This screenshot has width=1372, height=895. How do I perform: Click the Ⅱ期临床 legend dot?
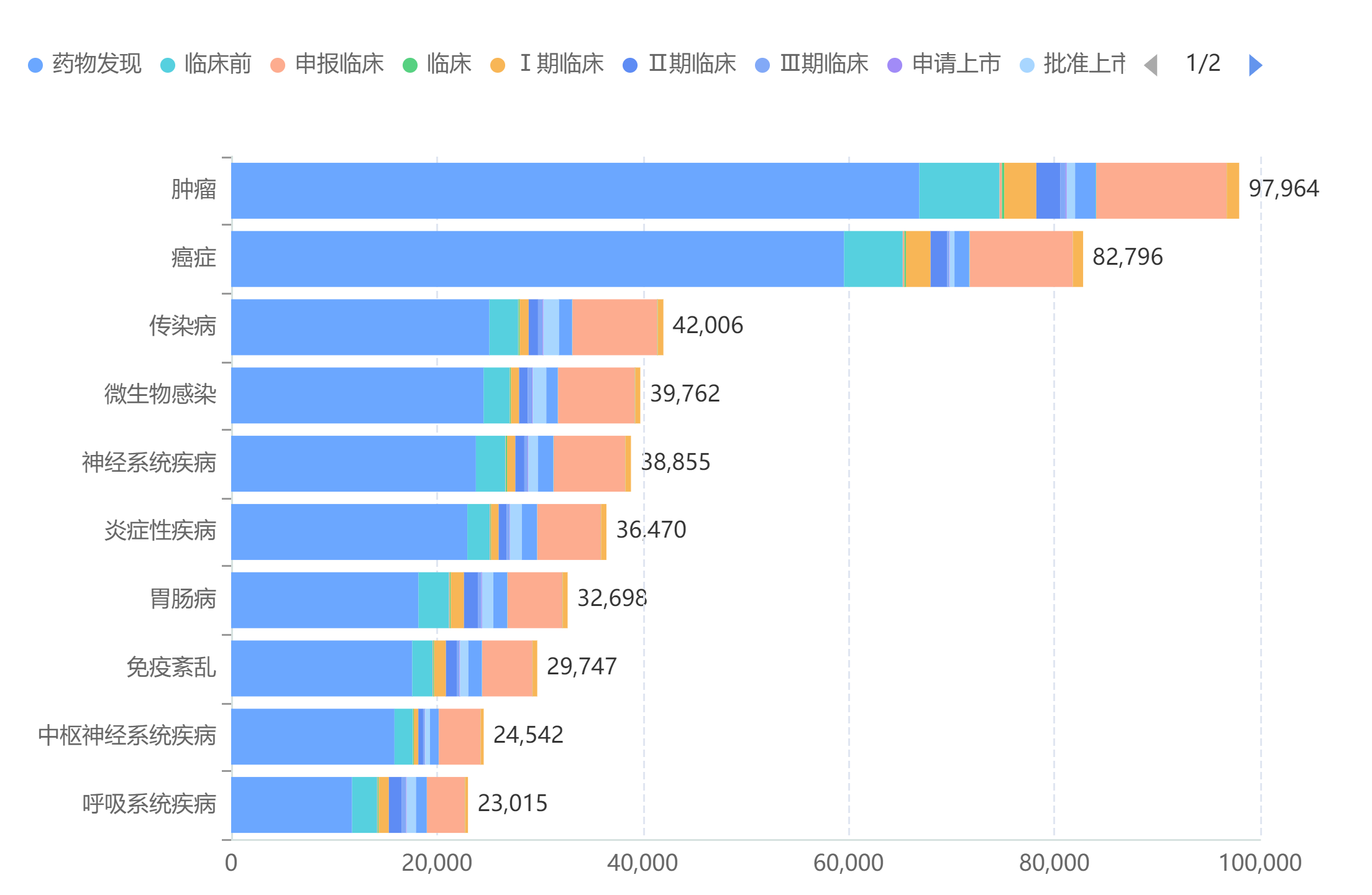click(x=630, y=65)
